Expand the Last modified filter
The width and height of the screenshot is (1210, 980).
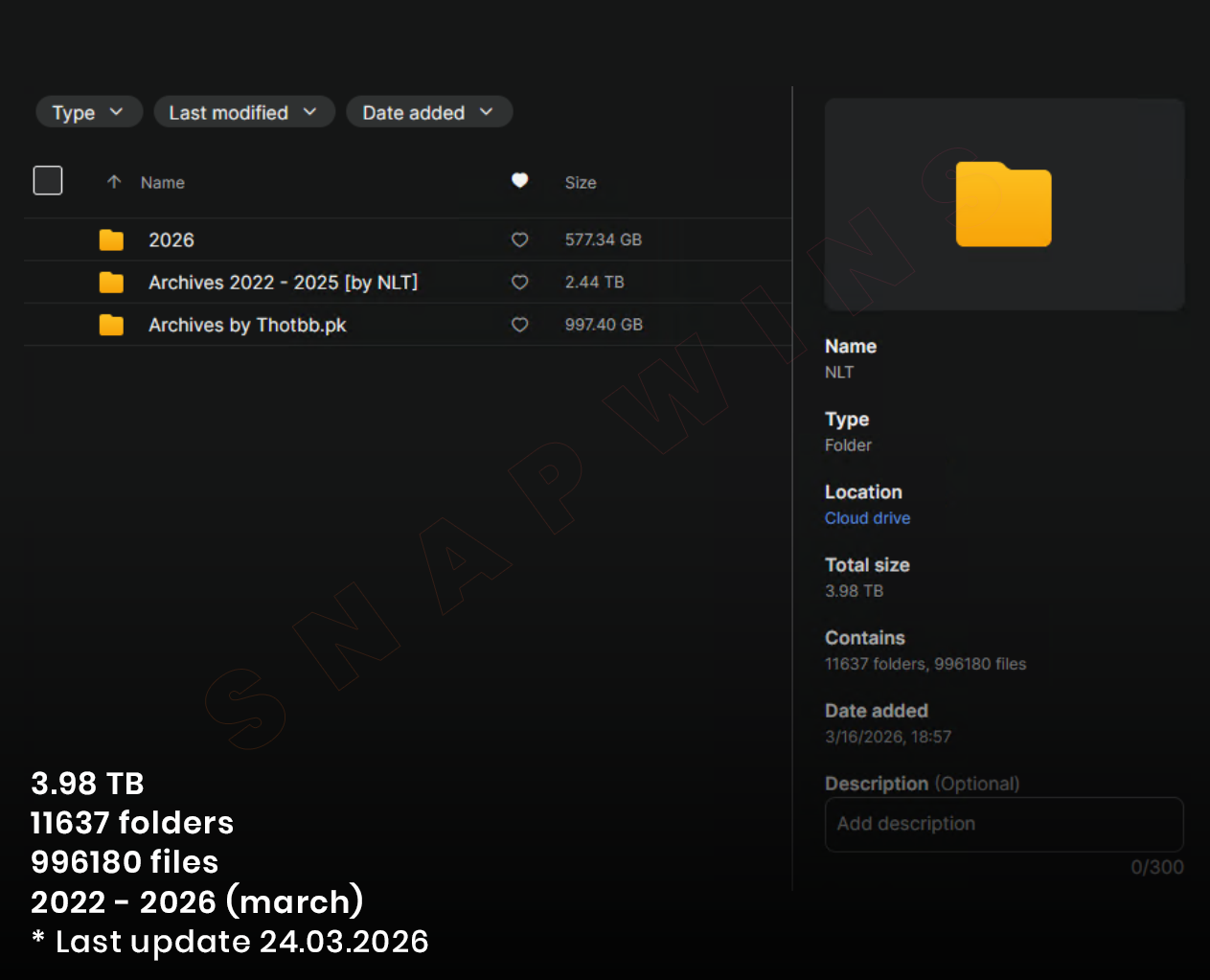(x=243, y=112)
